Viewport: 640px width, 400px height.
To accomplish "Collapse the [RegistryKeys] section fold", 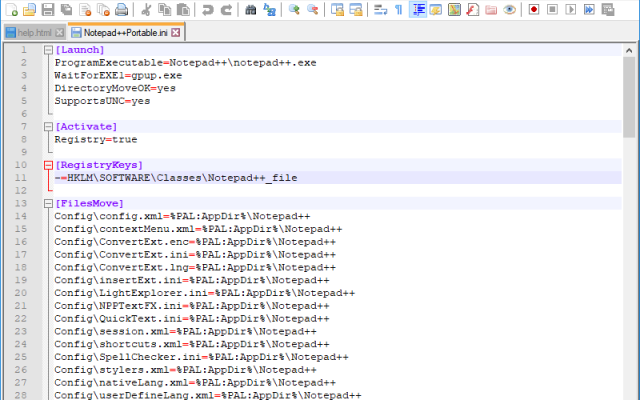I will coord(48,165).
